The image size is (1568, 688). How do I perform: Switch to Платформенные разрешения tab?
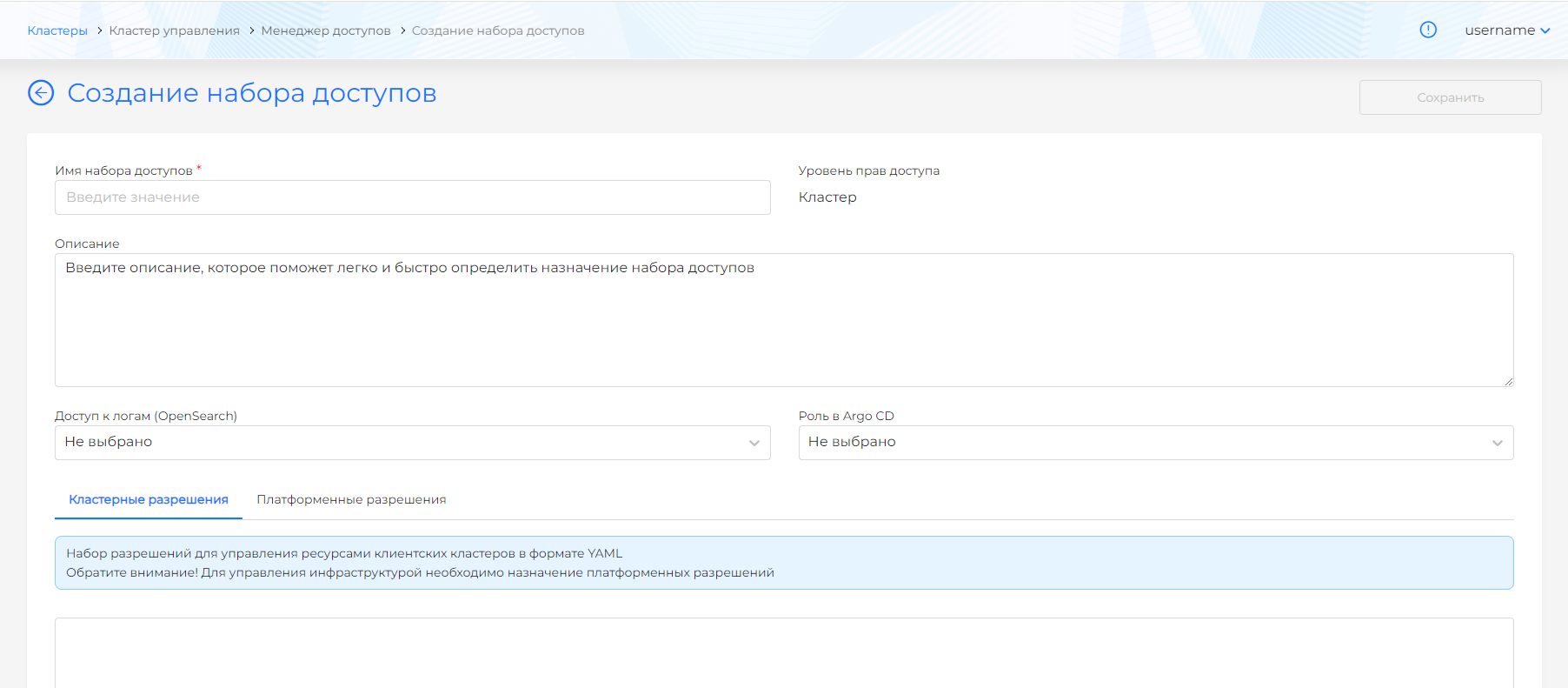351,499
